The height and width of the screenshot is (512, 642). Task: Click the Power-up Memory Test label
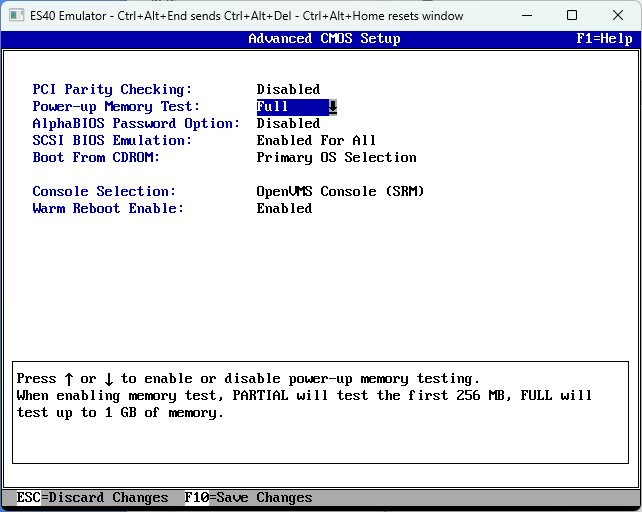[x=116, y=106]
